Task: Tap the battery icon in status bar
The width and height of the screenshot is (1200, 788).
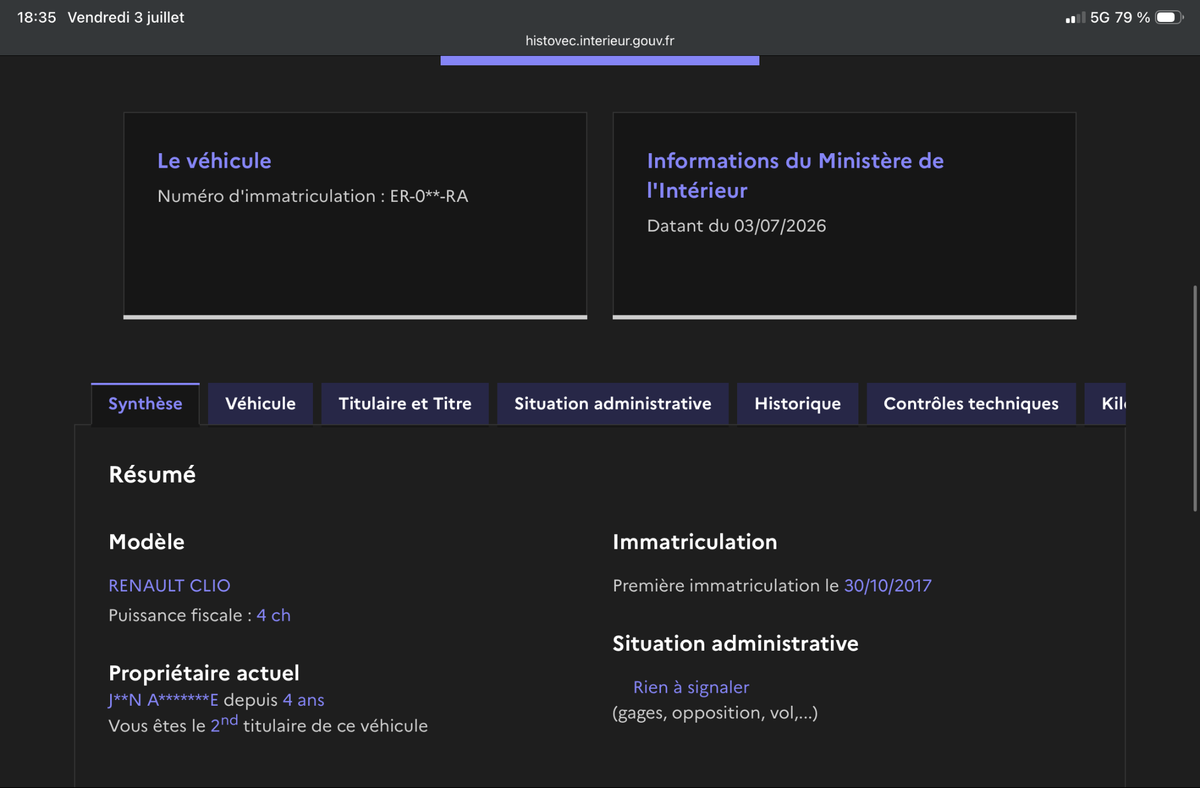Action: (x=1169, y=17)
